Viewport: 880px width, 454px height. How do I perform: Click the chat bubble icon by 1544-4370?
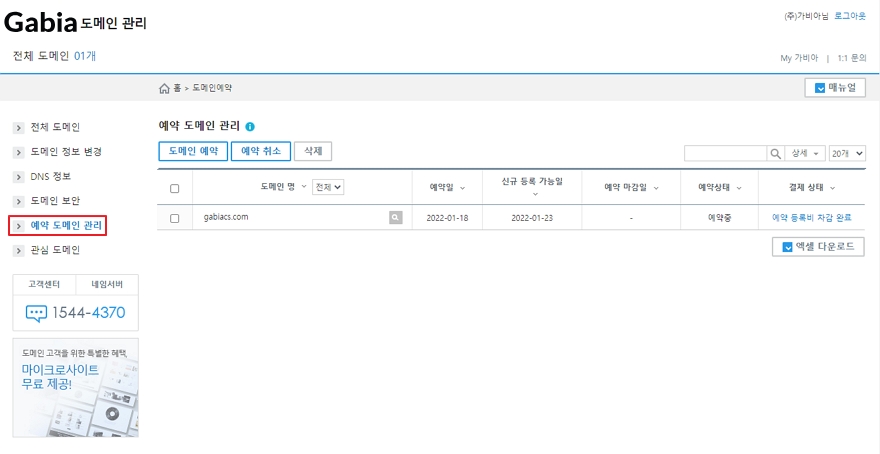36,313
